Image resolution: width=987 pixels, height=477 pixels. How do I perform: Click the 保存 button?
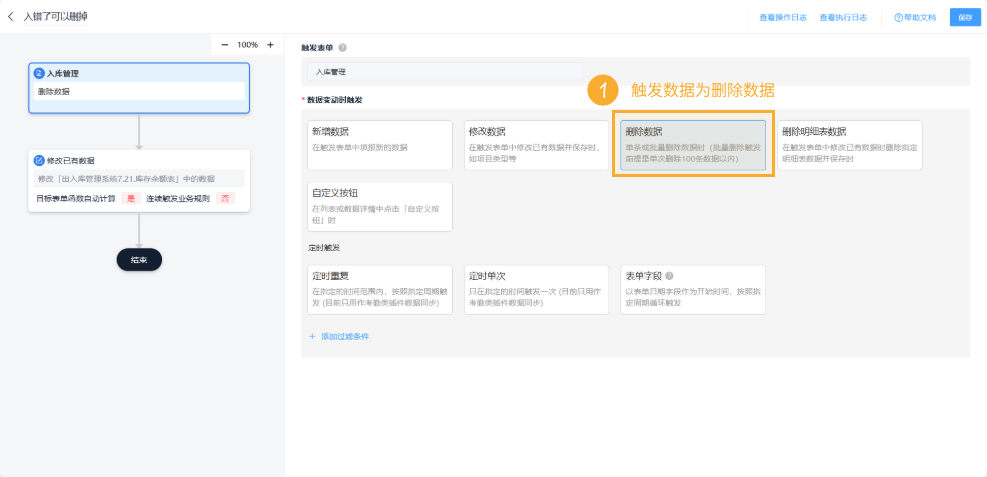[x=966, y=18]
